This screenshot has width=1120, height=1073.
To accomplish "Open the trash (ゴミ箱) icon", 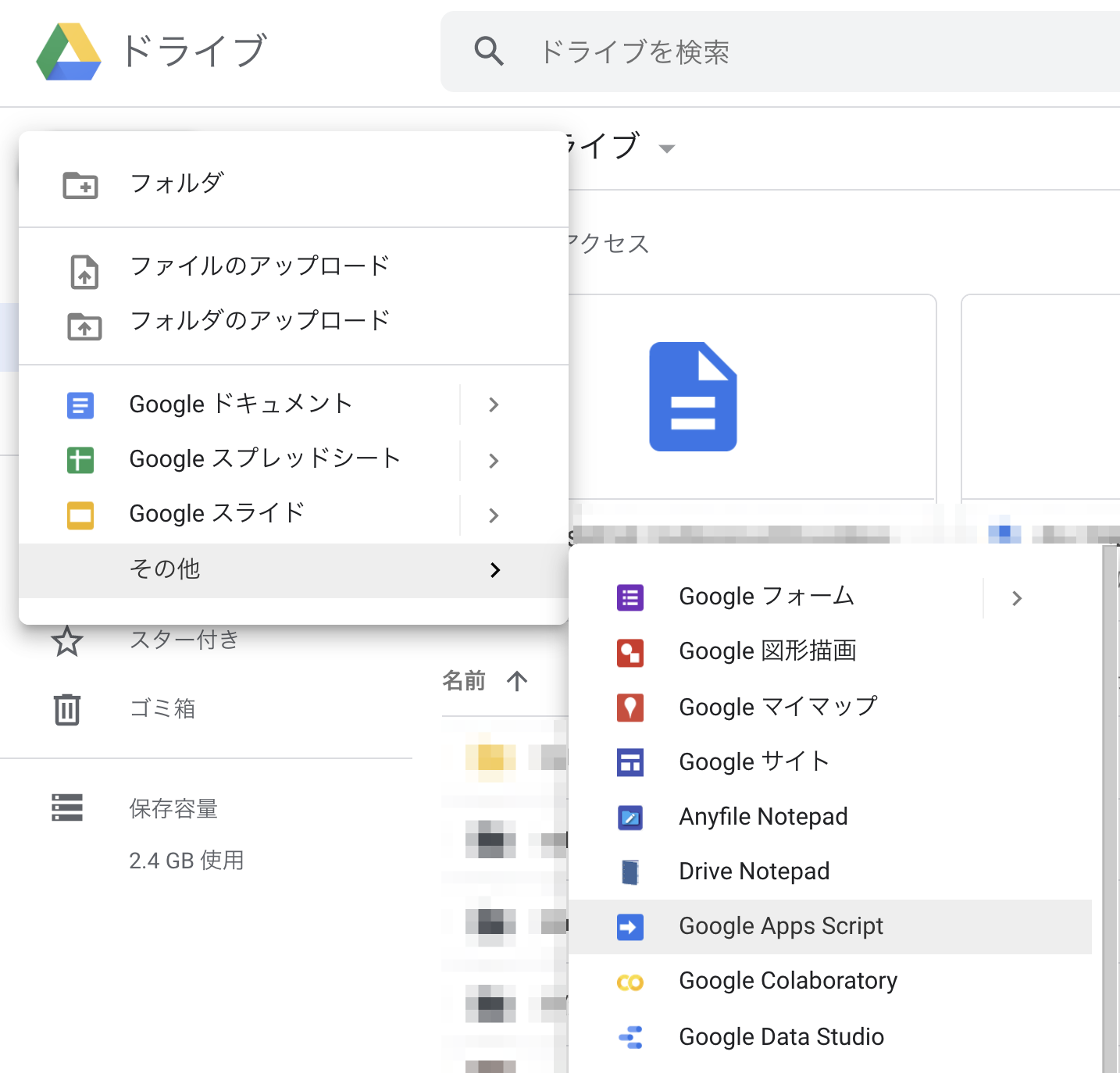I will (67, 709).
